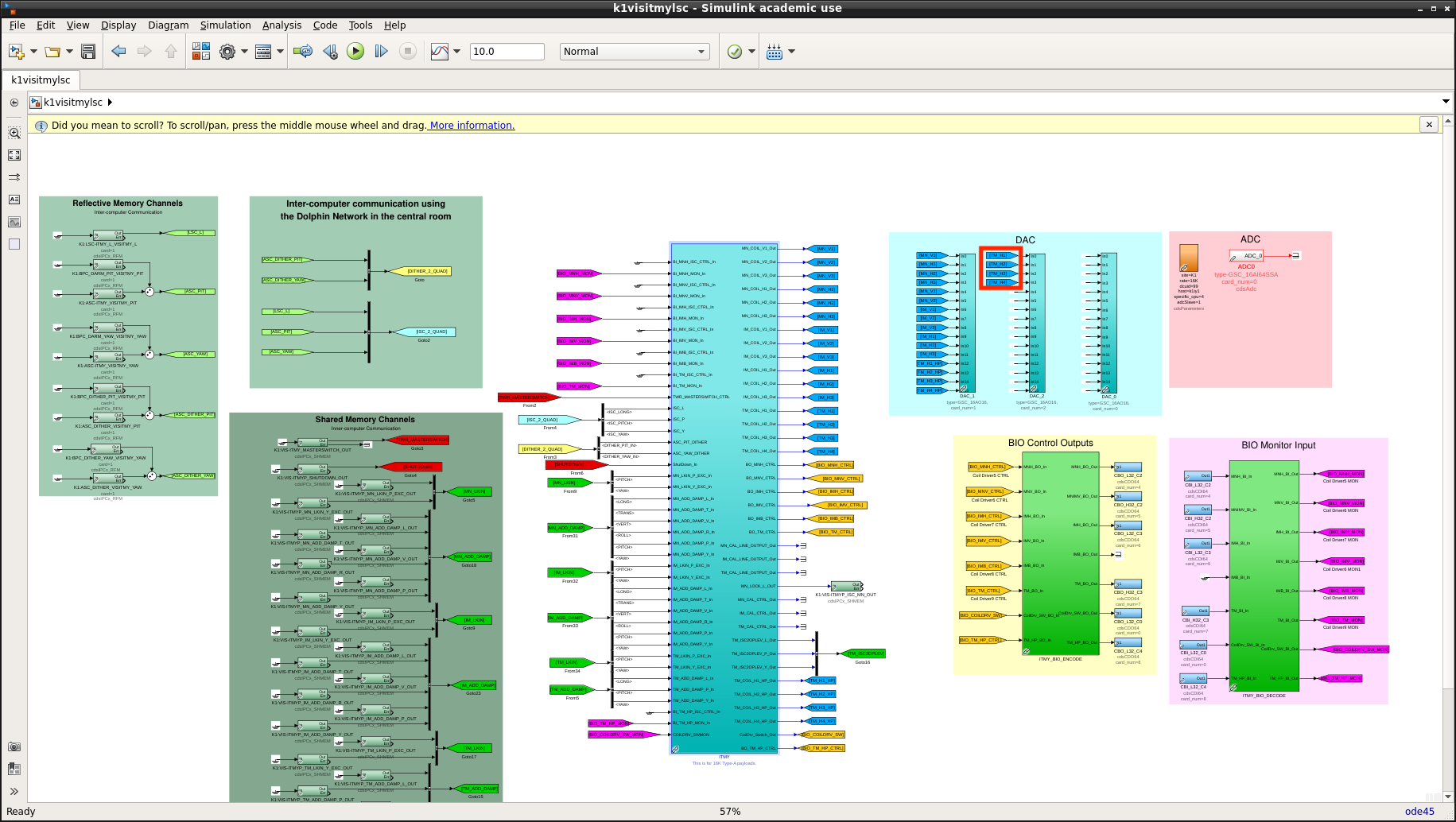The width and height of the screenshot is (1456, 822).
Task: Open the View menu
Action: (x=78, y=25)
